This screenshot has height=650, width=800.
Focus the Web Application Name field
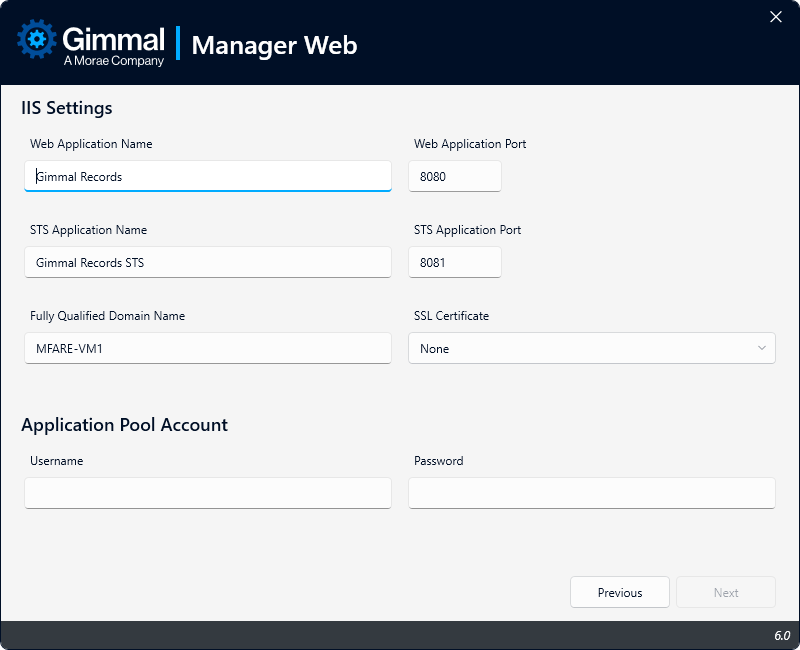[x=208, y=176]
